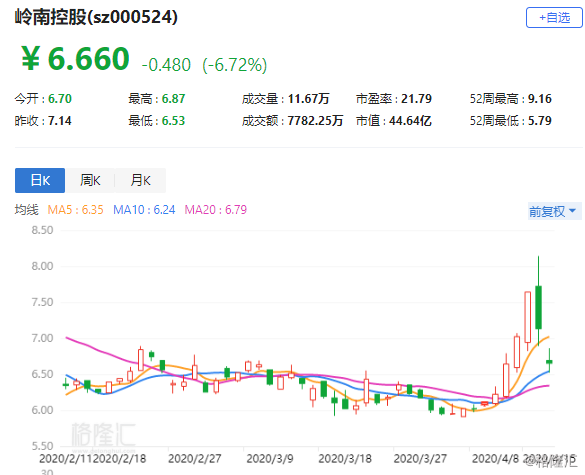Add stock via +自选 button
Viewport: 585px width, 475px height.
point(554,18)
